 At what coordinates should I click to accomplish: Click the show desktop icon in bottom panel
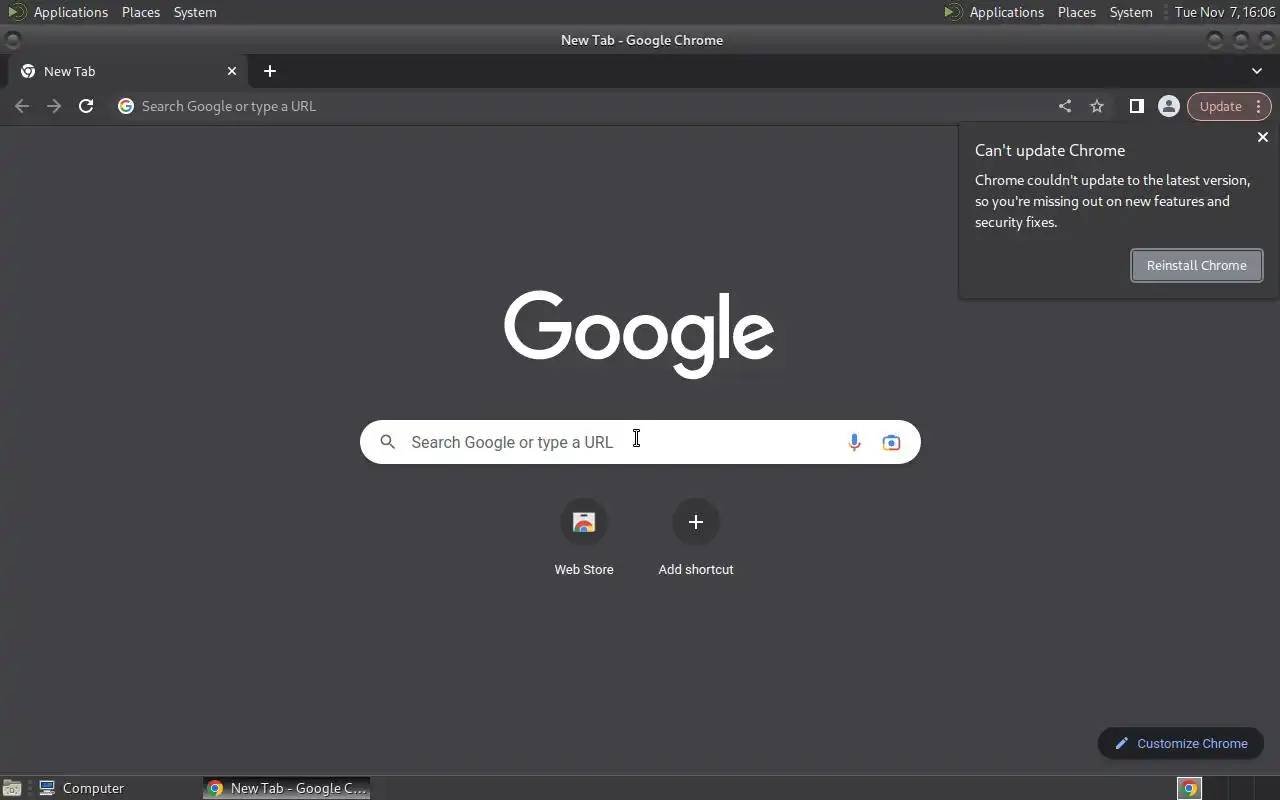[x=12, y=788]
